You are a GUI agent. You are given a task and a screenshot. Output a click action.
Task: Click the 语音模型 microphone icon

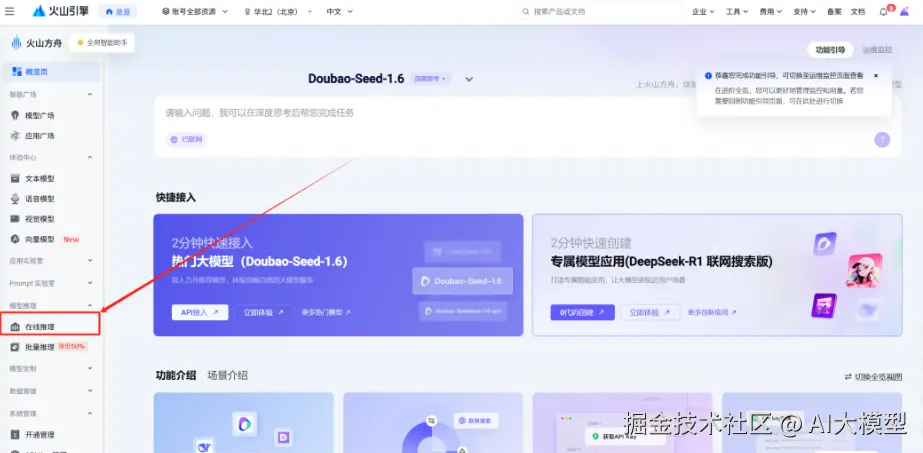[16, 199]
